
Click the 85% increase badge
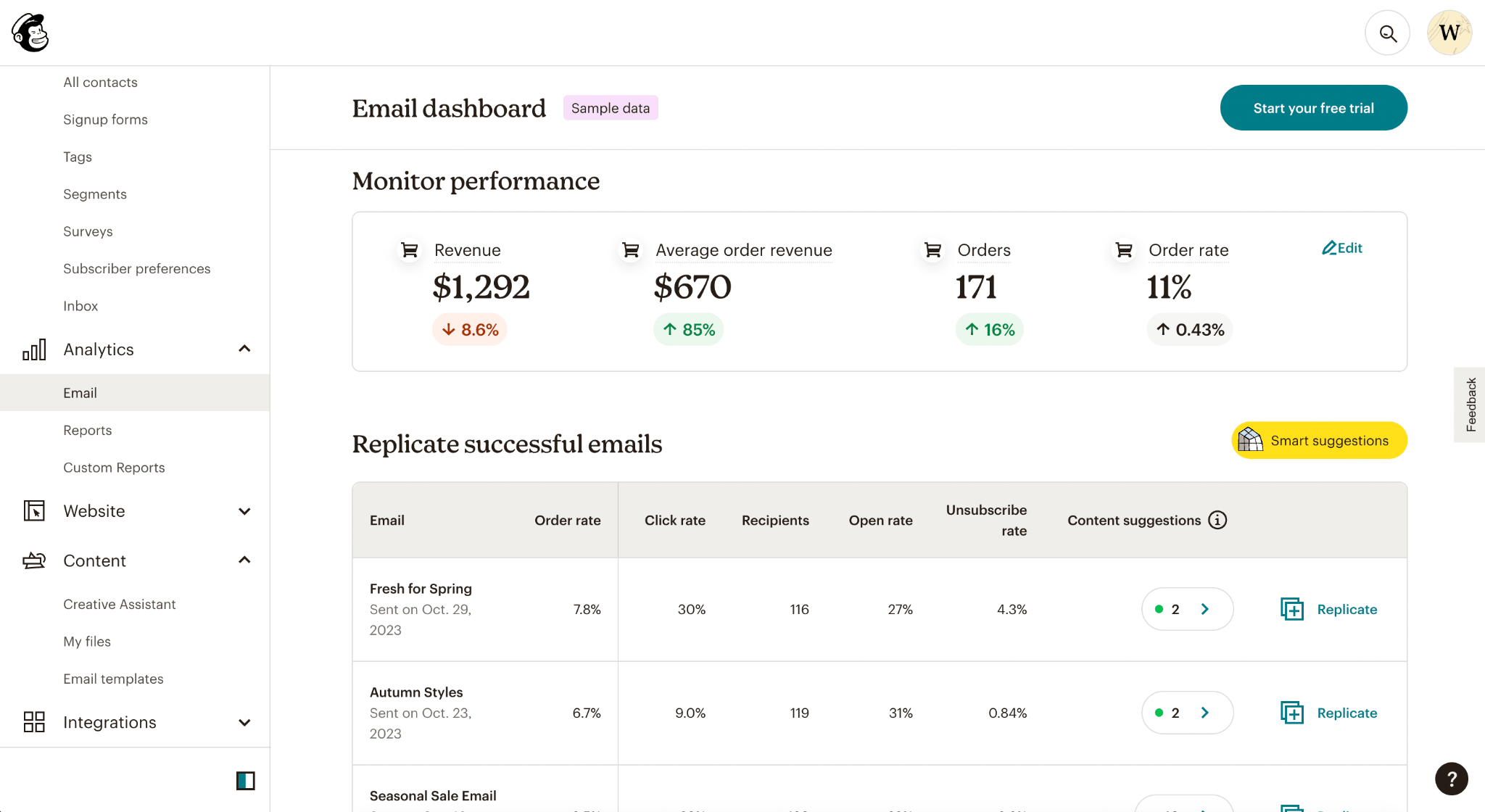pos(688,330)
